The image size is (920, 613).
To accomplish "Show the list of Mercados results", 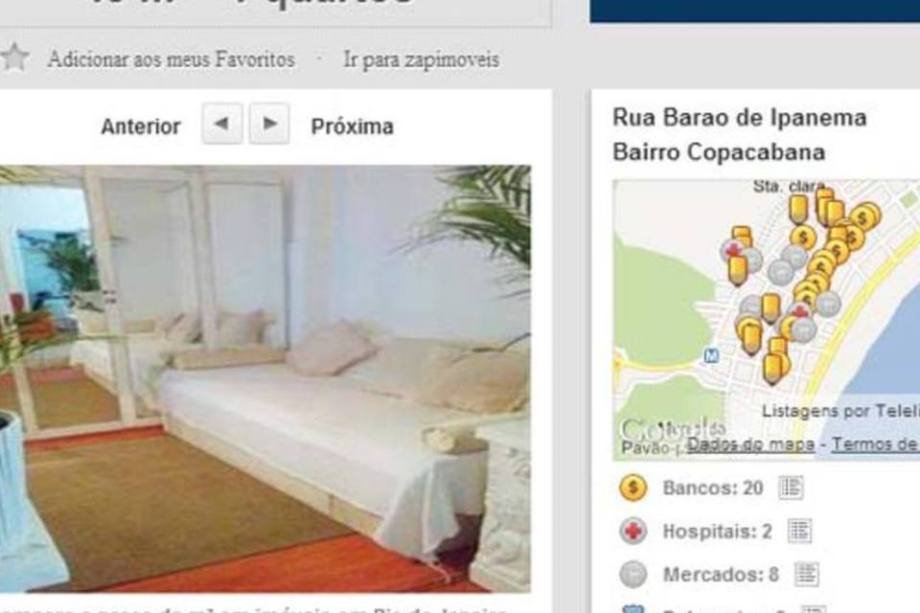I will pos(806,574).
